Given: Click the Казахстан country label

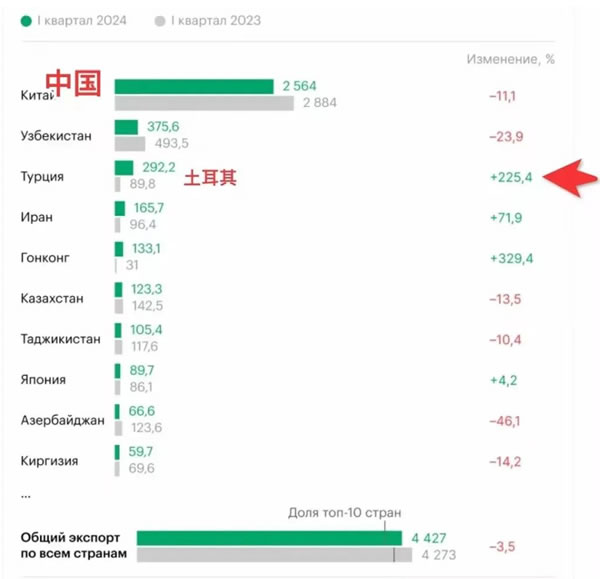Looking at the screenshot, I should point(52,298).
